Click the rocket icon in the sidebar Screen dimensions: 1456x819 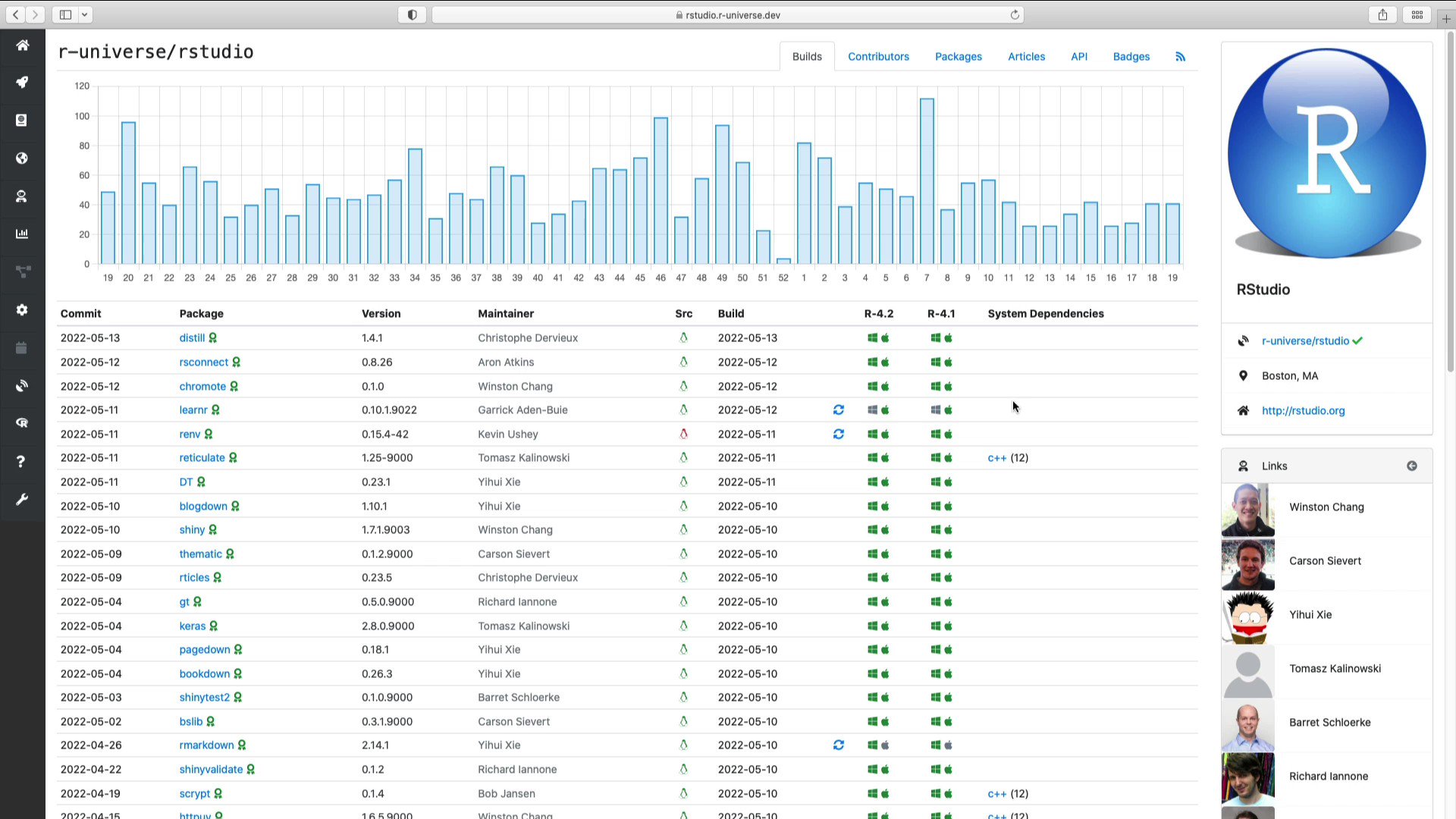click(22, 82)
